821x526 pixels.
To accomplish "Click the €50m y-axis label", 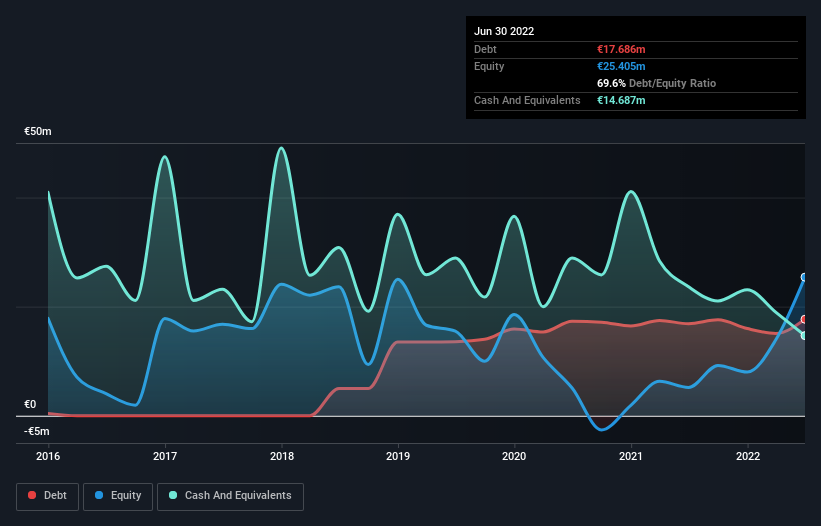I will click(x=38, y=131).
